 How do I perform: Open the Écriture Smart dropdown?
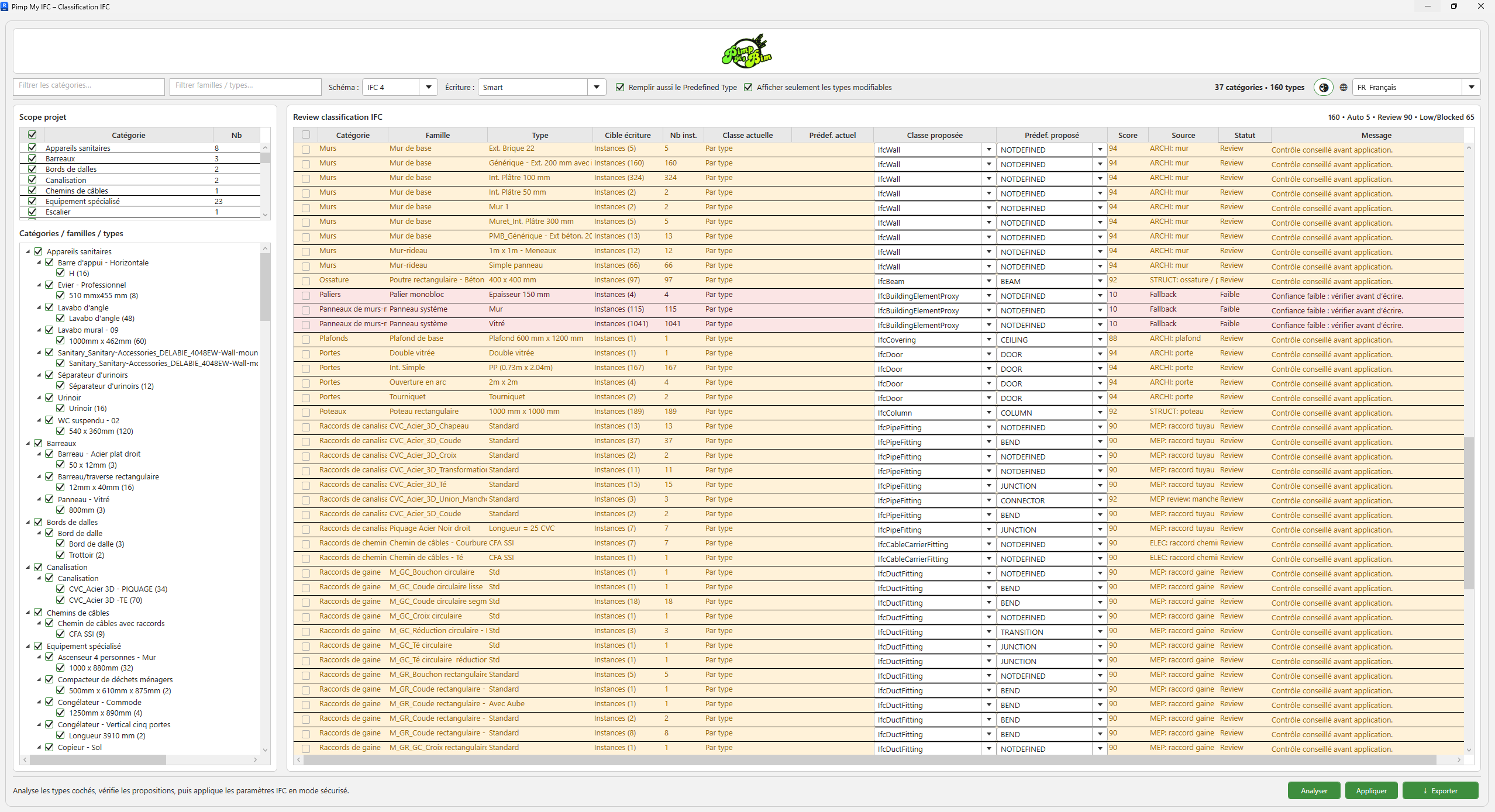click(x=597, y=87)
